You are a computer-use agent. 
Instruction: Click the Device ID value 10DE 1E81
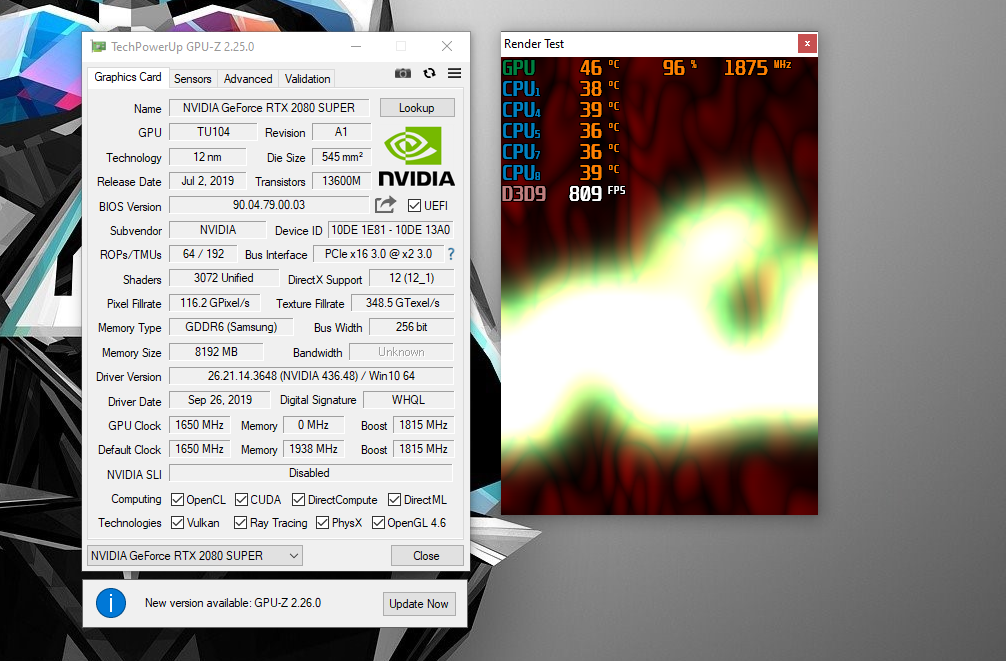[391, 230]
